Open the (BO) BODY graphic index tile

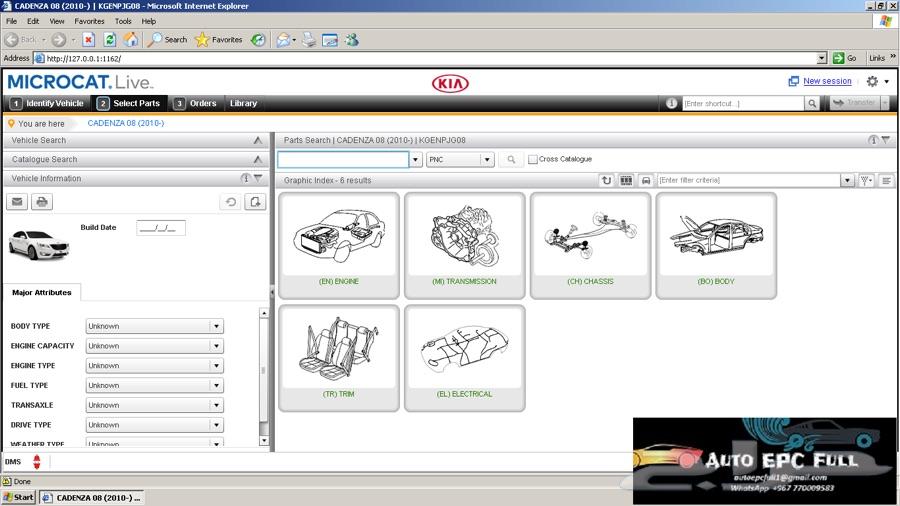click(716, 246)
